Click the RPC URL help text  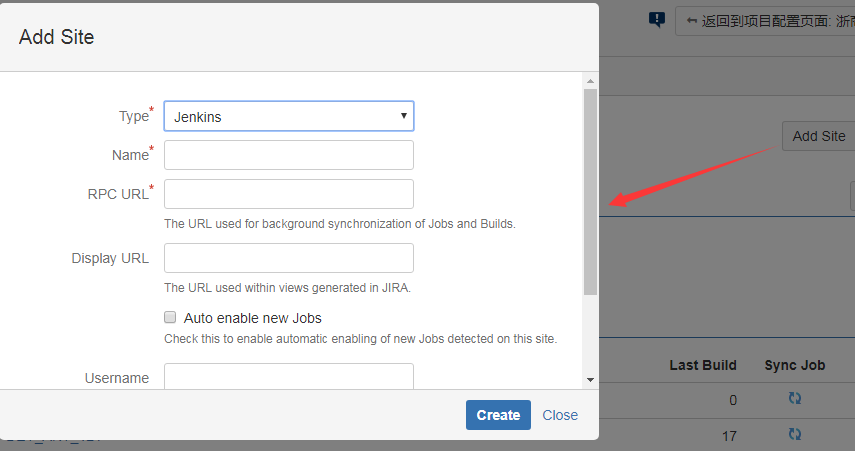coord(340,224)
